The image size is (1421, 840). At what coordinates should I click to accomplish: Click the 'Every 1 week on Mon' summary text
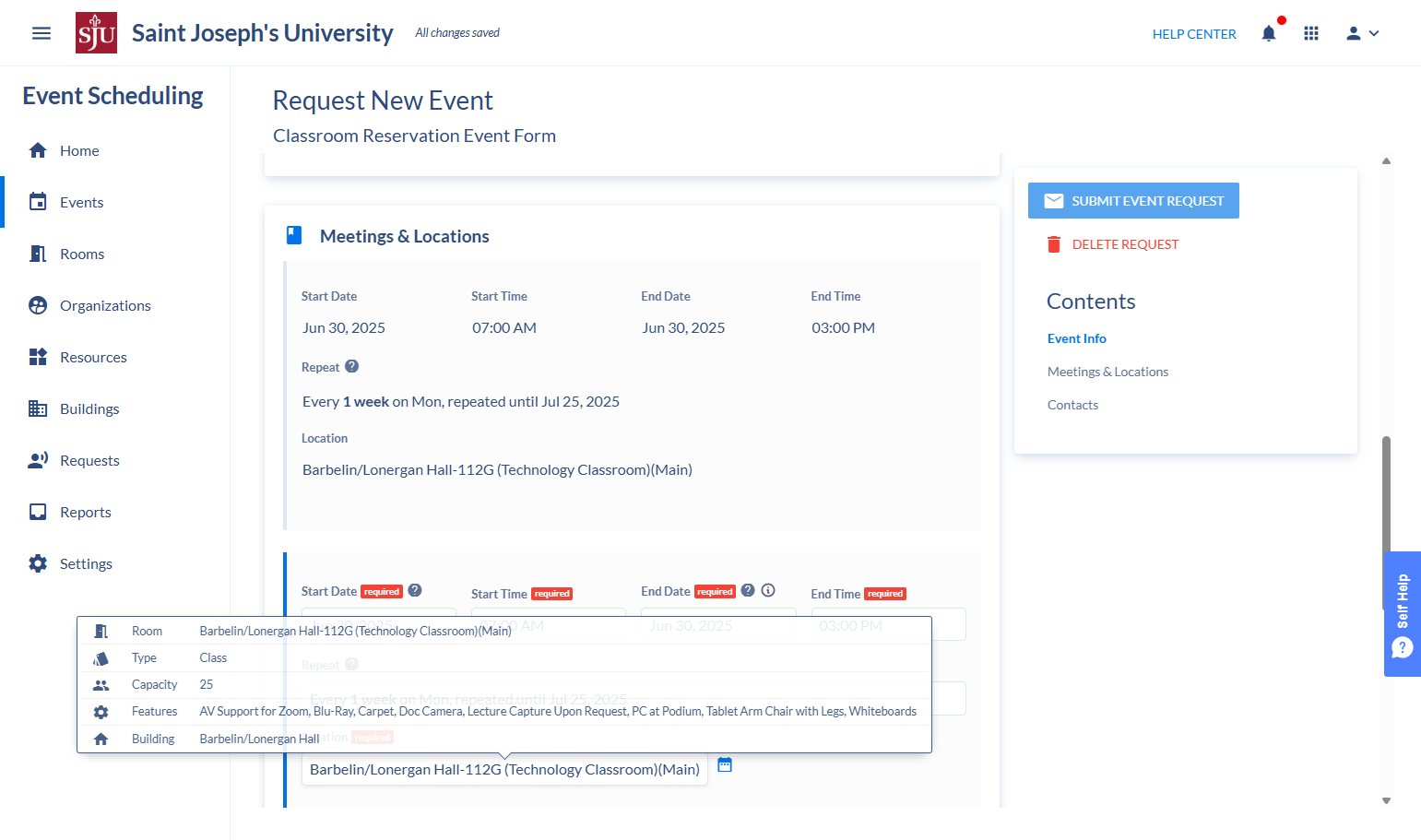[x=461, y=401]
